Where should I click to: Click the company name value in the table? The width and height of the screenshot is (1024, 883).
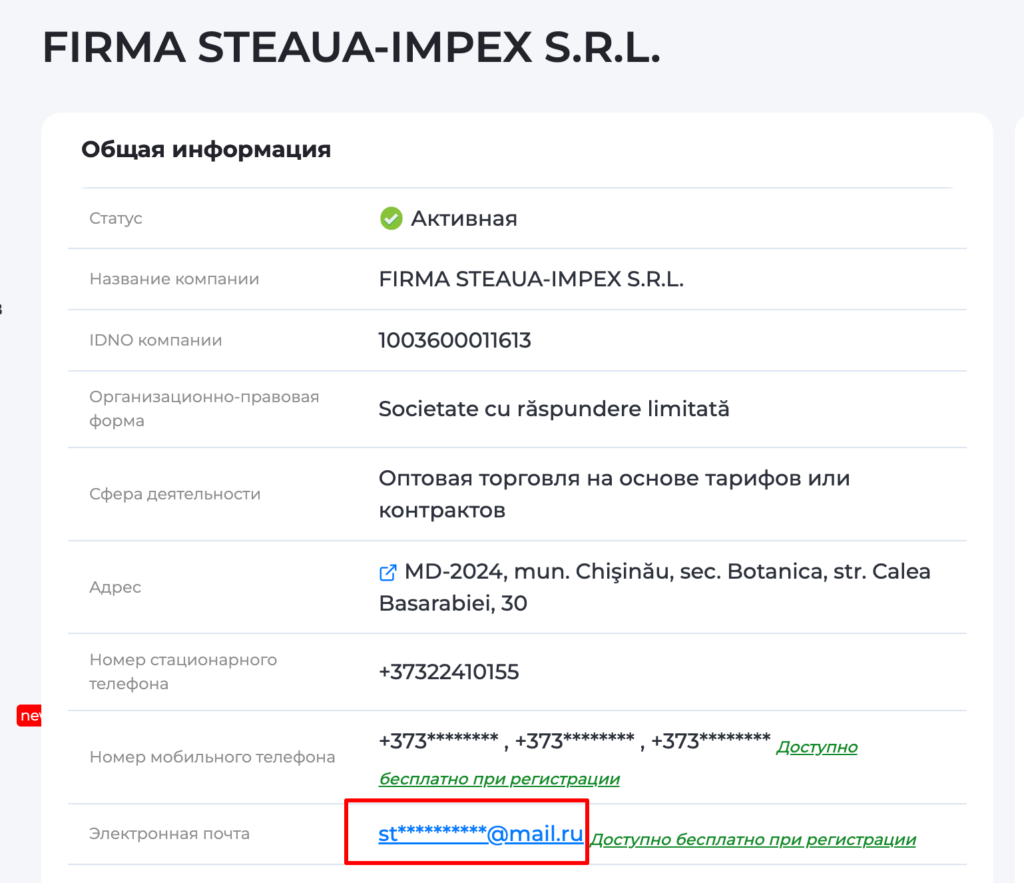(531, 279)
